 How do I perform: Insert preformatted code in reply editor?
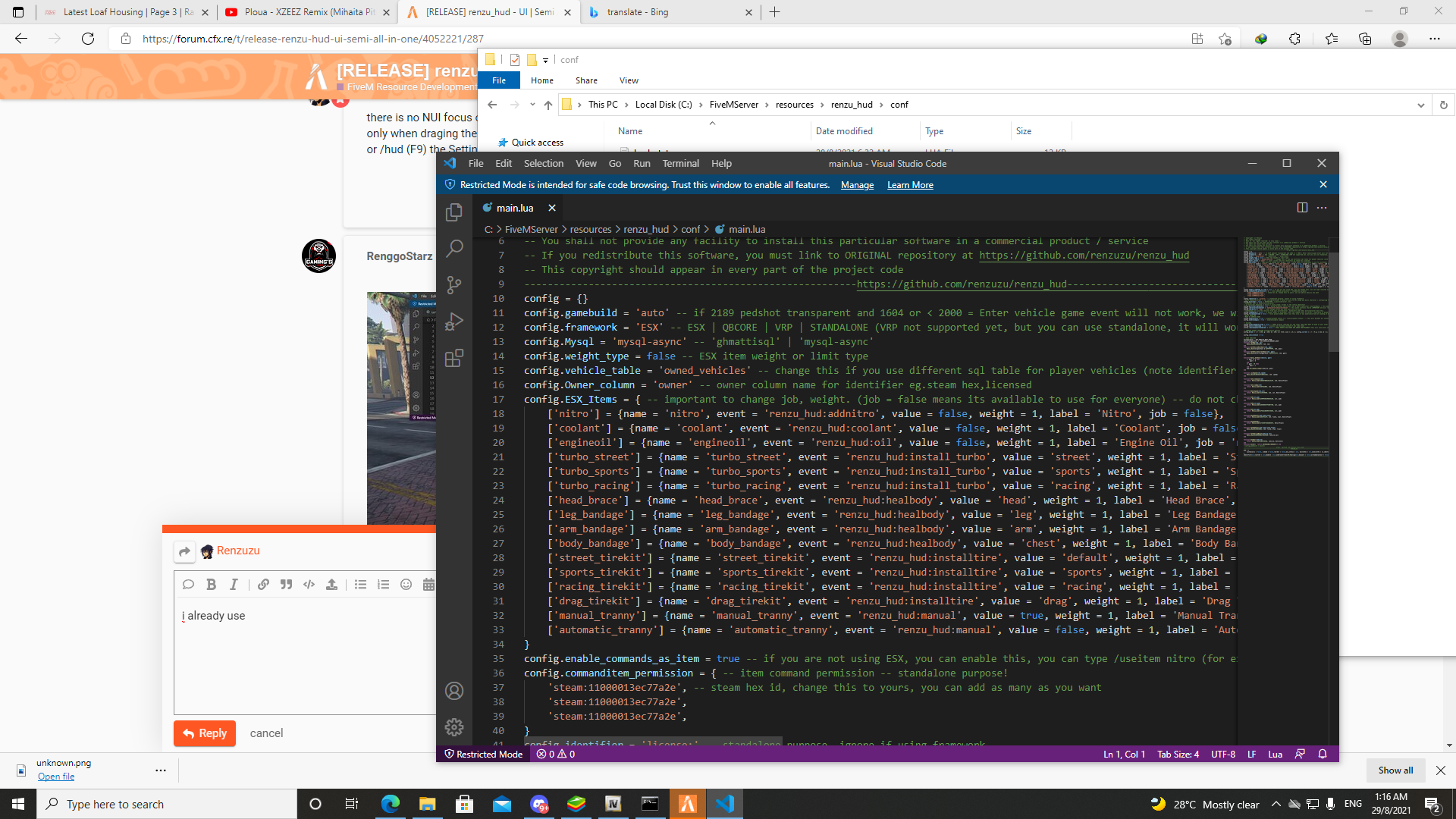pos(309,584)
